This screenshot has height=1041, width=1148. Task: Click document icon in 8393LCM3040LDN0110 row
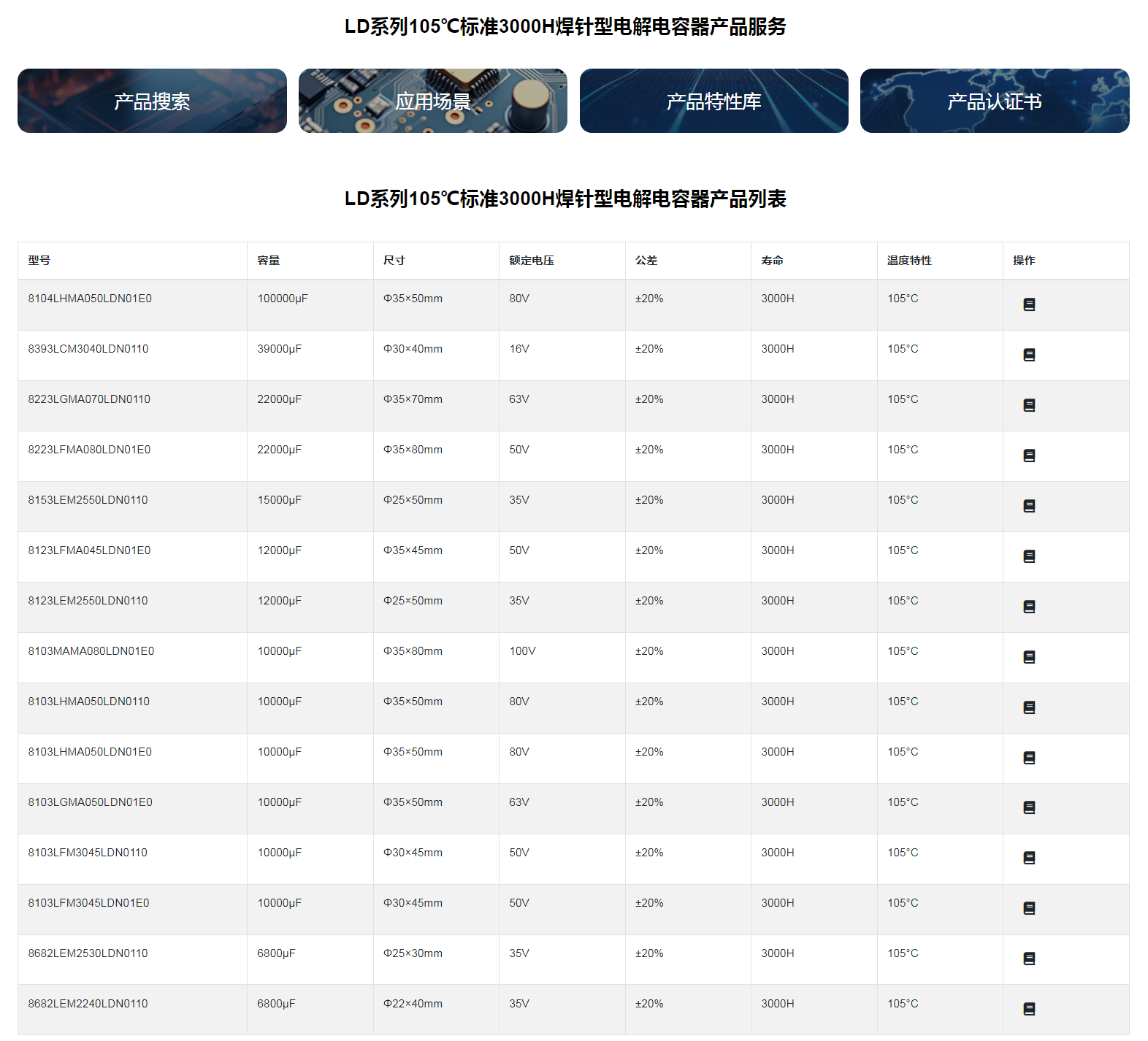point(1029,355)
